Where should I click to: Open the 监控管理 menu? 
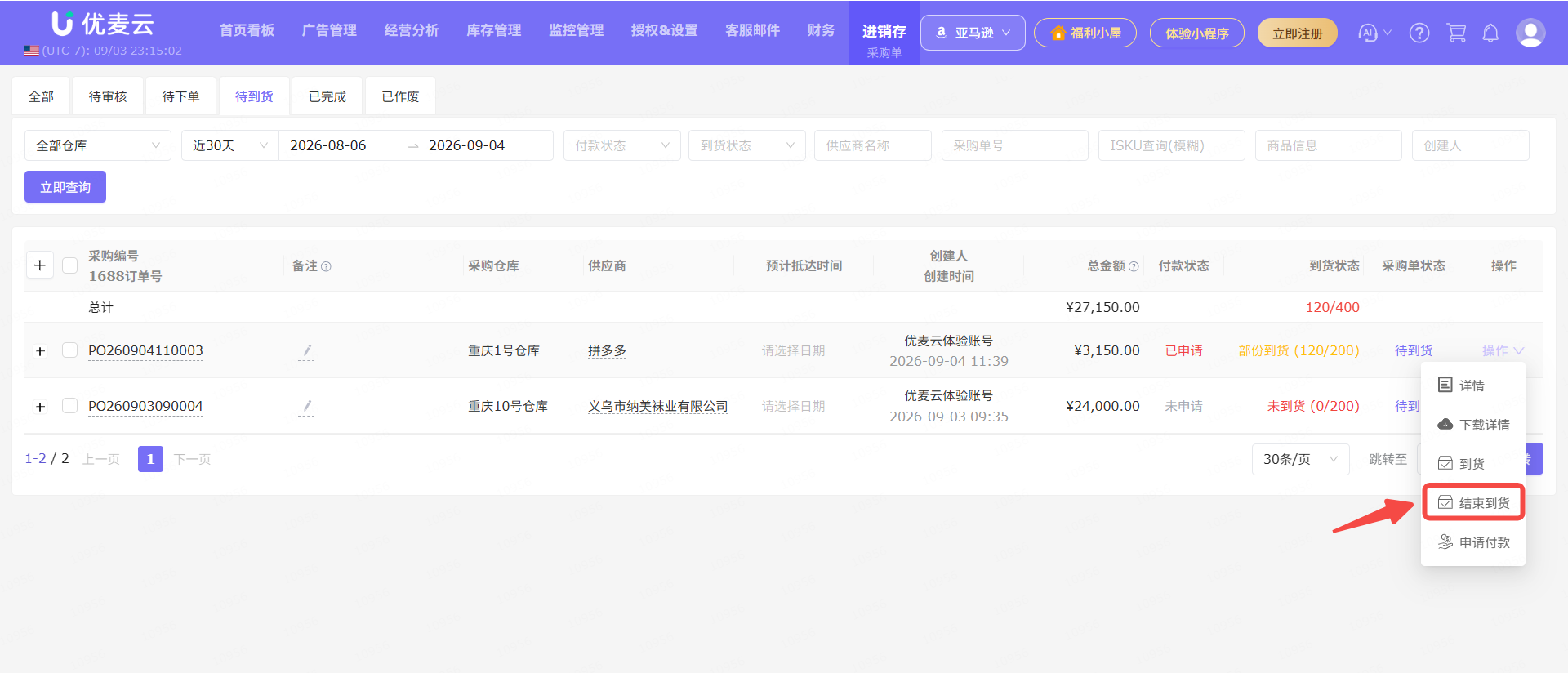(577, 30)
